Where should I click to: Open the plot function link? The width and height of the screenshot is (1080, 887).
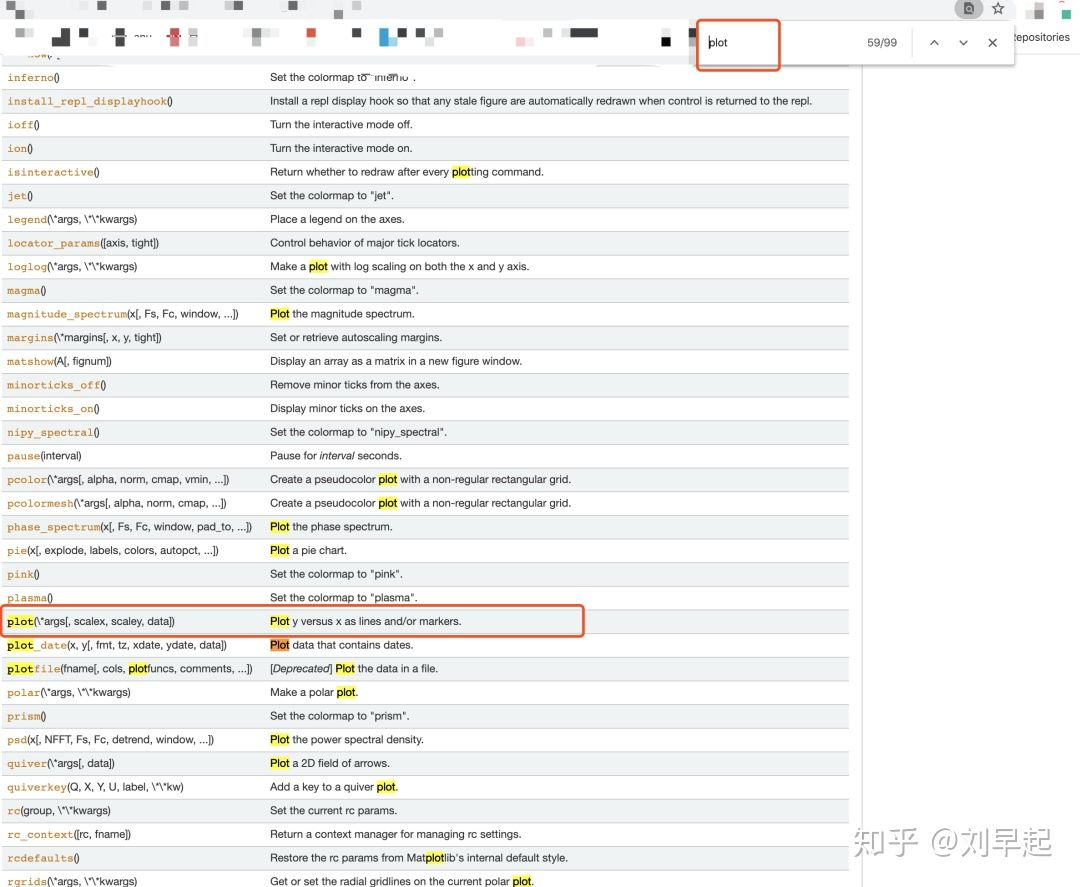20,622
